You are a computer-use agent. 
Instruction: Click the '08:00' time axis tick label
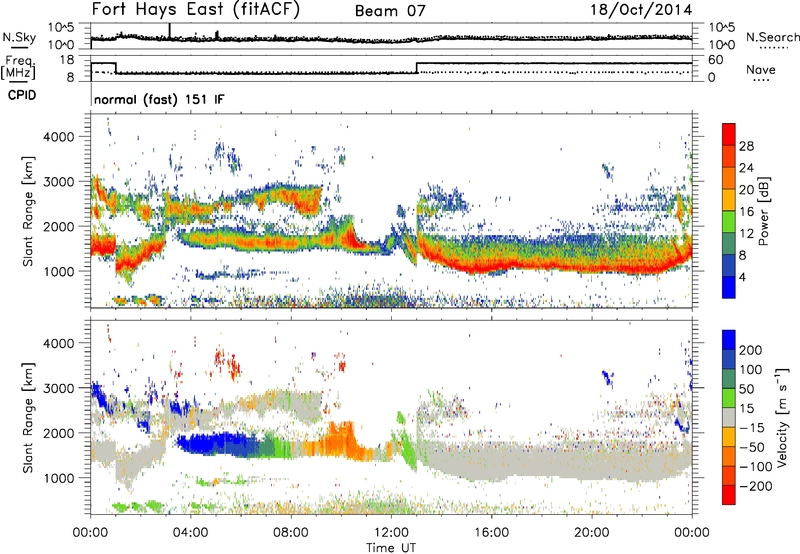[291, 533]
